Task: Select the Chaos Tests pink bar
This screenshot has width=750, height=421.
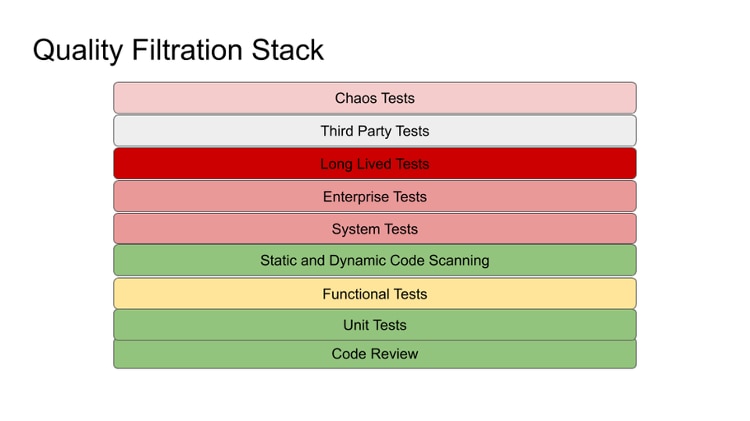Action: pos(375,98)
